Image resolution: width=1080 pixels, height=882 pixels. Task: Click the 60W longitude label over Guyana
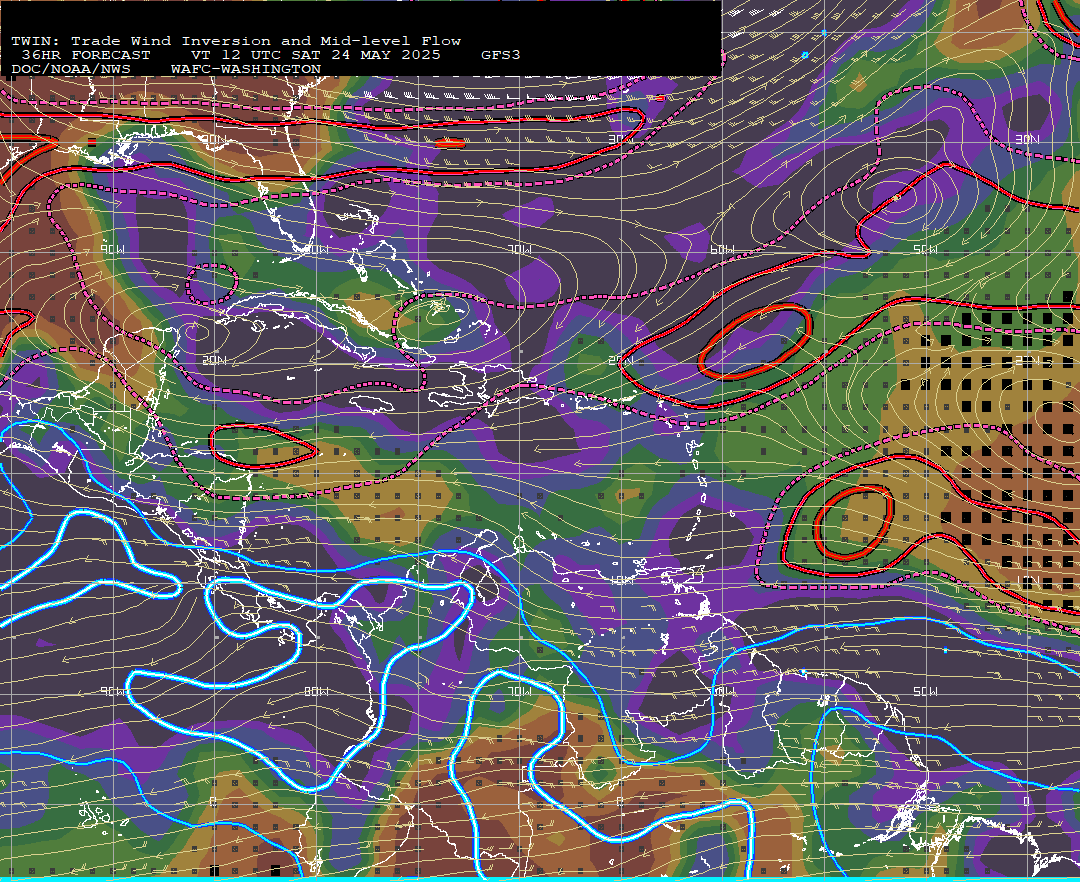click(723, 691)
